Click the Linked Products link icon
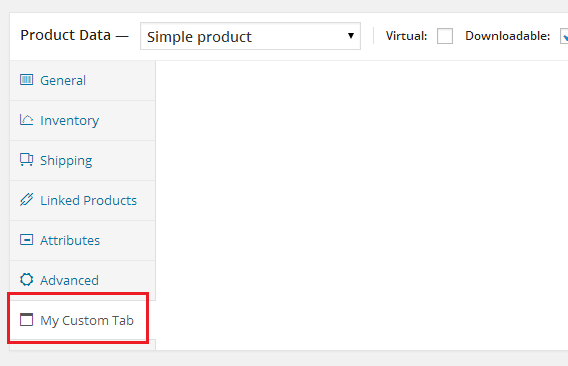This screenshot has width=568, height=366. (x=26, y=200)
